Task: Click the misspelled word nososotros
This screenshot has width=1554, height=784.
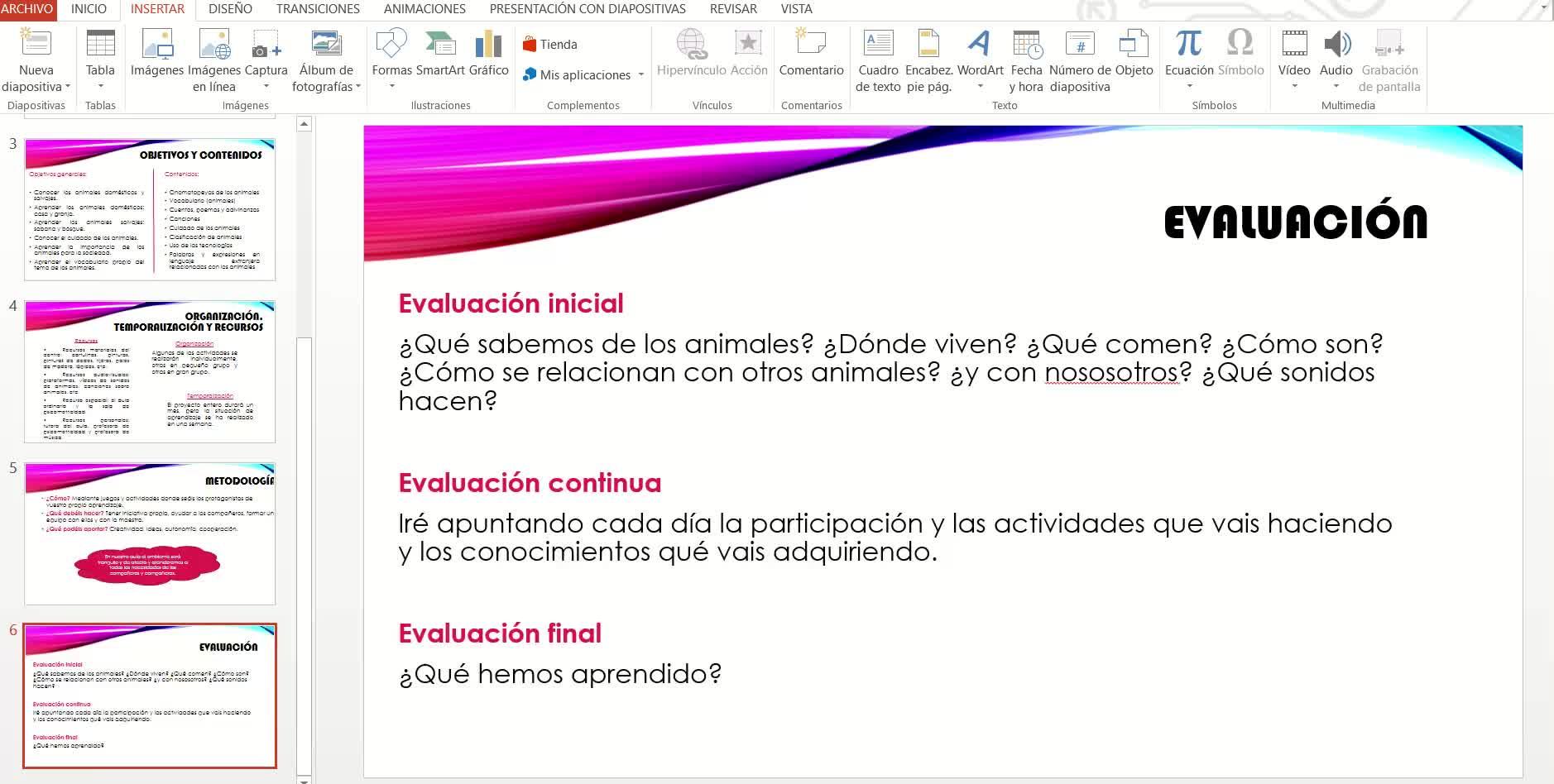Action: pos(1111,373)
